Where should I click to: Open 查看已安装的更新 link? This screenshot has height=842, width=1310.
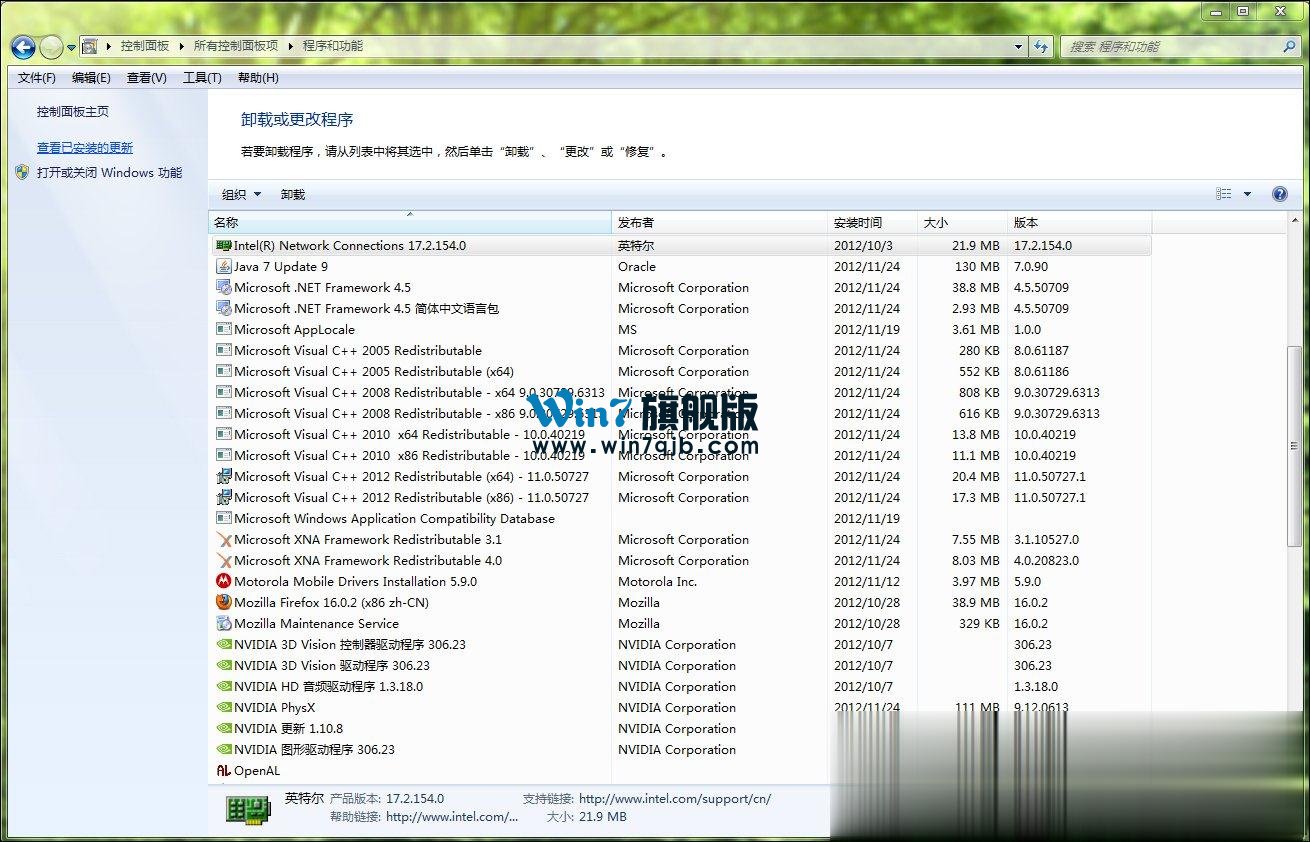pos(85,148)
